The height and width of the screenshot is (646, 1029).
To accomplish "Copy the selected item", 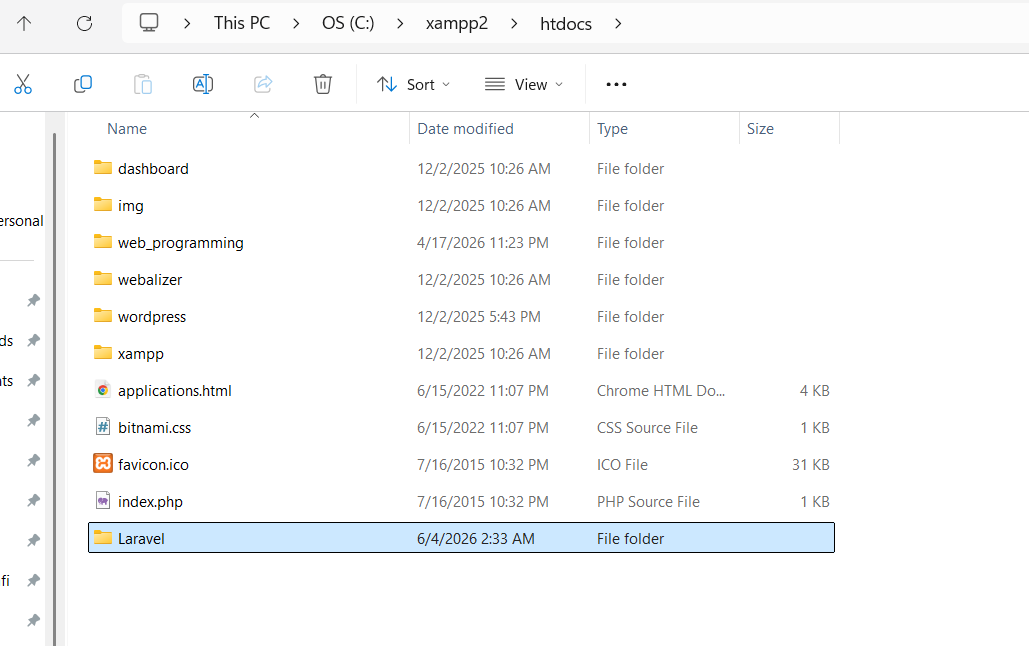I will 83,84.
